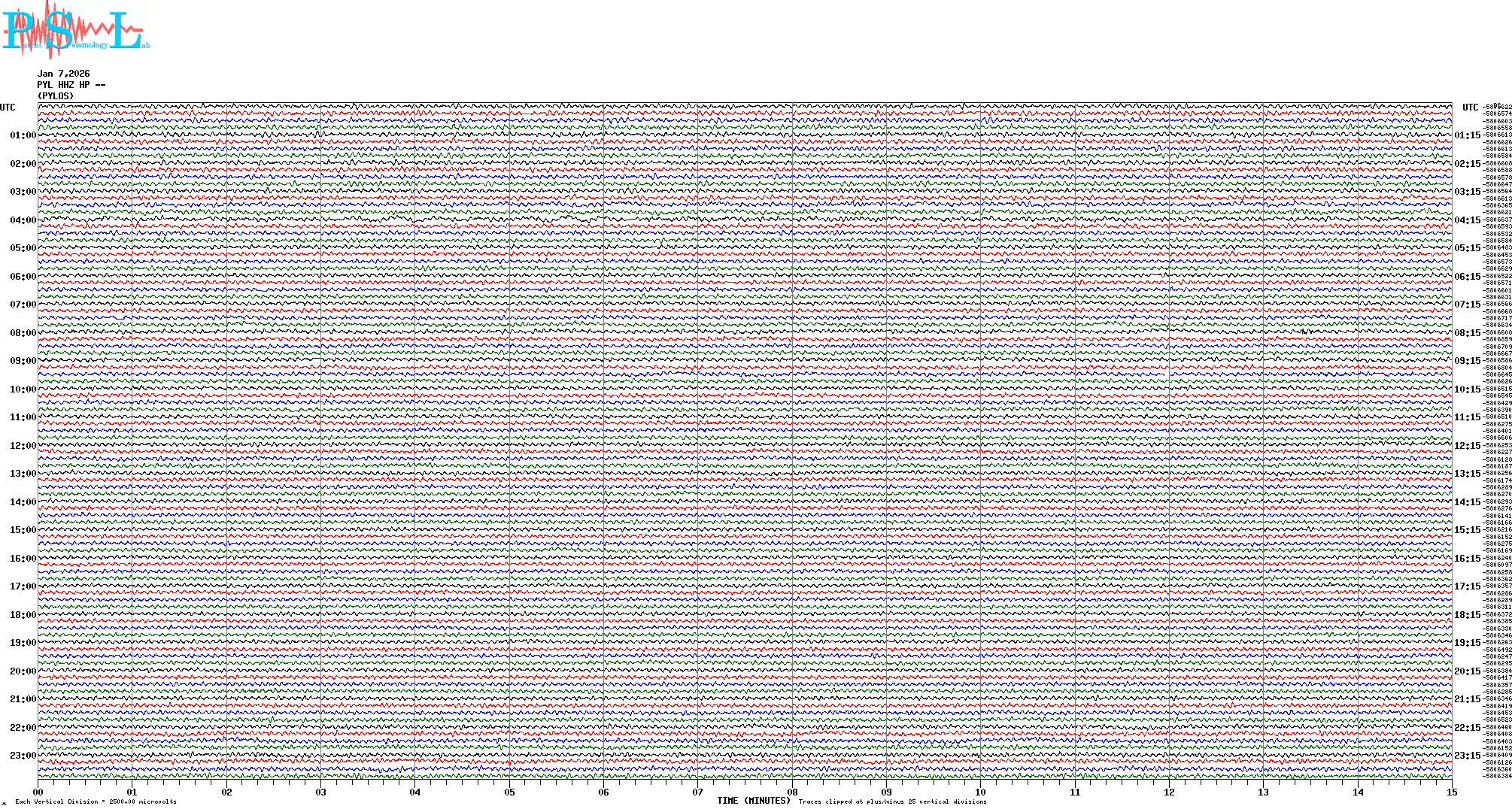Screen dimensions: 1512x812
Task: Click the right UTC axis label
Action: pos(1470,108)
